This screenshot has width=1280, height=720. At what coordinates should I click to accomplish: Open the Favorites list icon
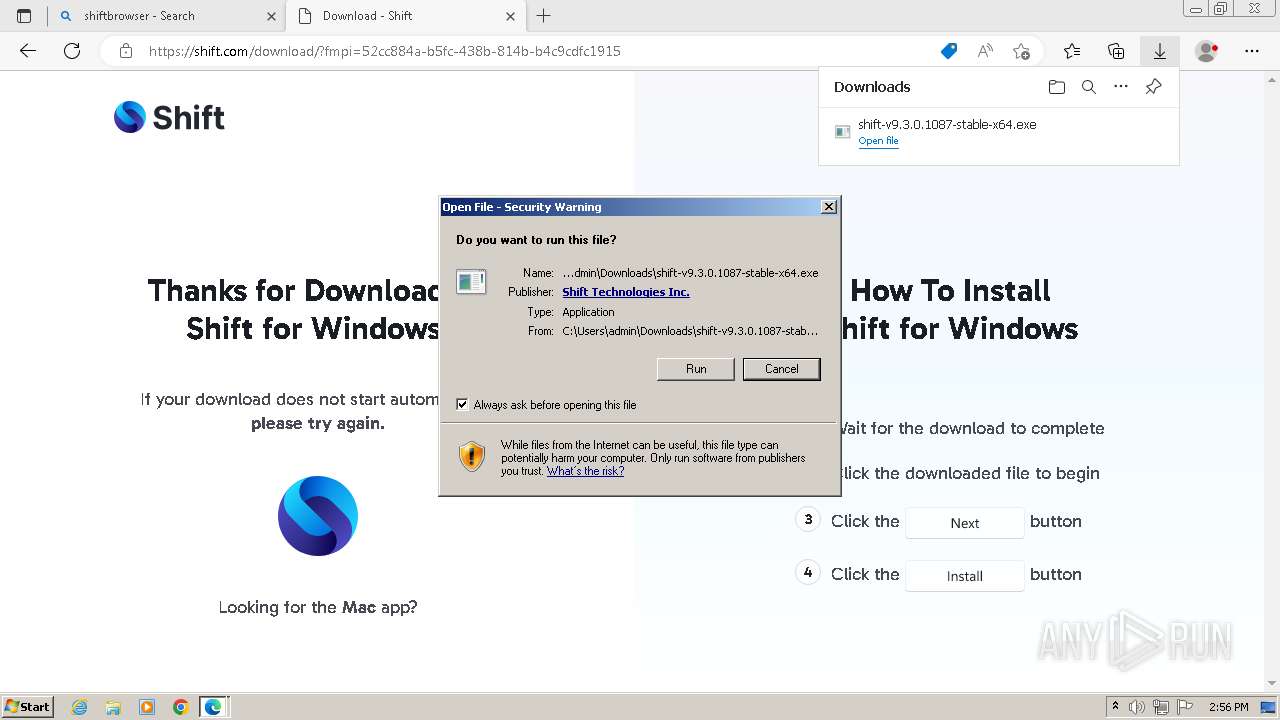coord(1072,51)
